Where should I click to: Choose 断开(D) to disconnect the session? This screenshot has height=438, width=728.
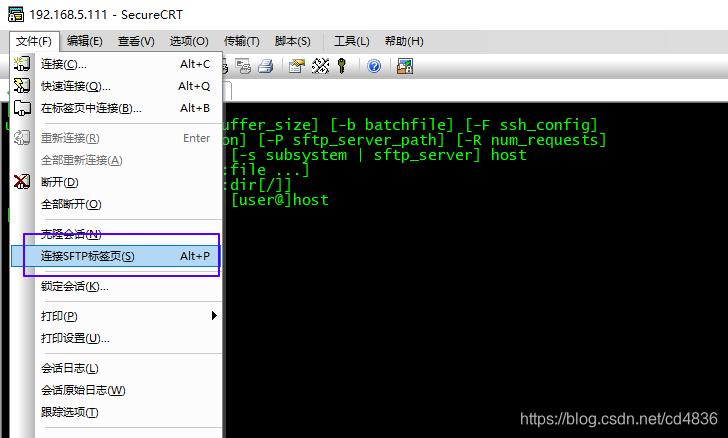point(116,182)
